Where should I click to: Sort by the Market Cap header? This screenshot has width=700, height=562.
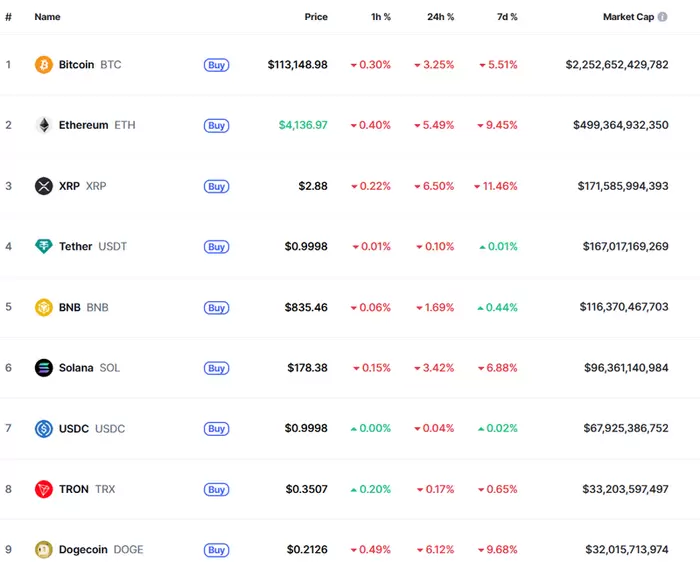pos(628,17)
